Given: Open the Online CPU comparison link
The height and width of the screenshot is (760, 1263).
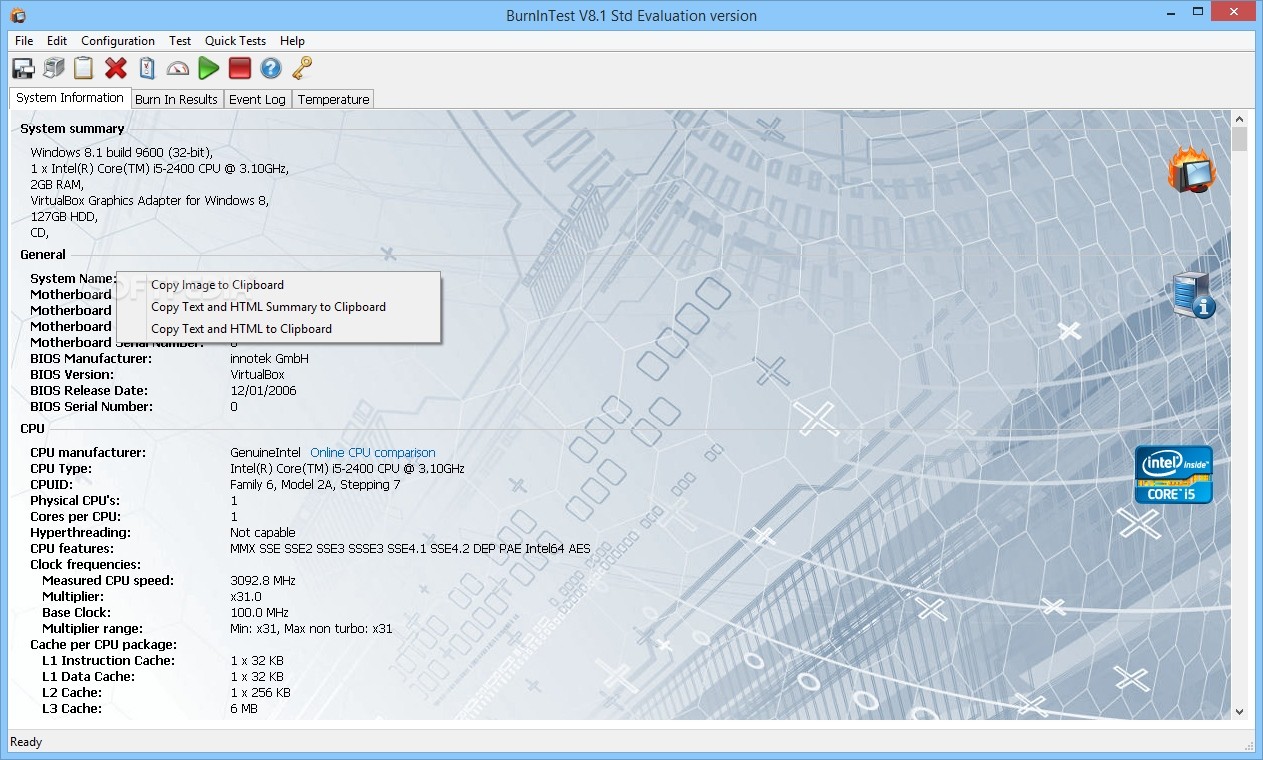Looking at the screenshot, I should click(372, 453).
